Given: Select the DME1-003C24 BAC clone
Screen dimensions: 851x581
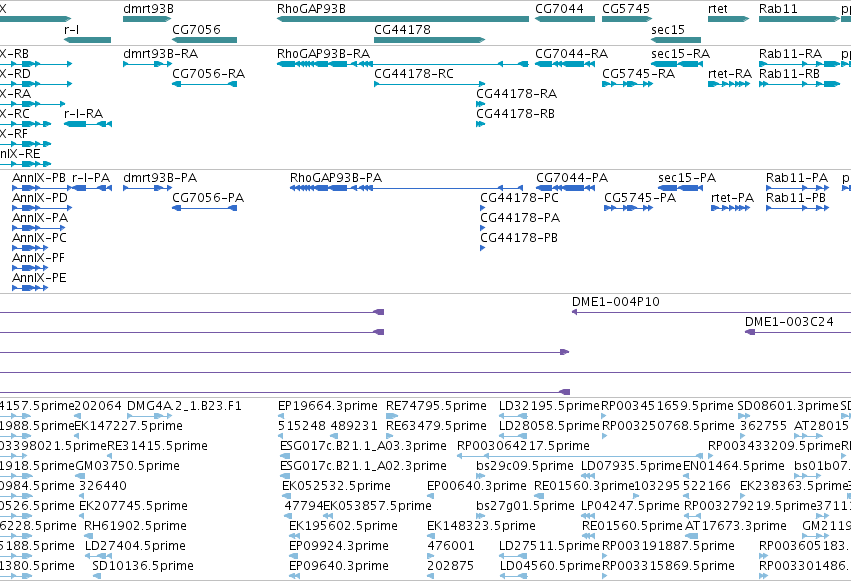Looking at the screenshot, I should tap(798, 332).
